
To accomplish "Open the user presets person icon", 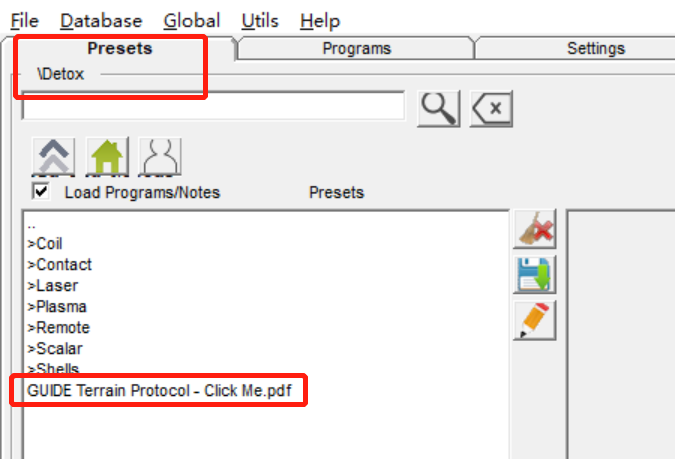I will click(x=160, y=156).
